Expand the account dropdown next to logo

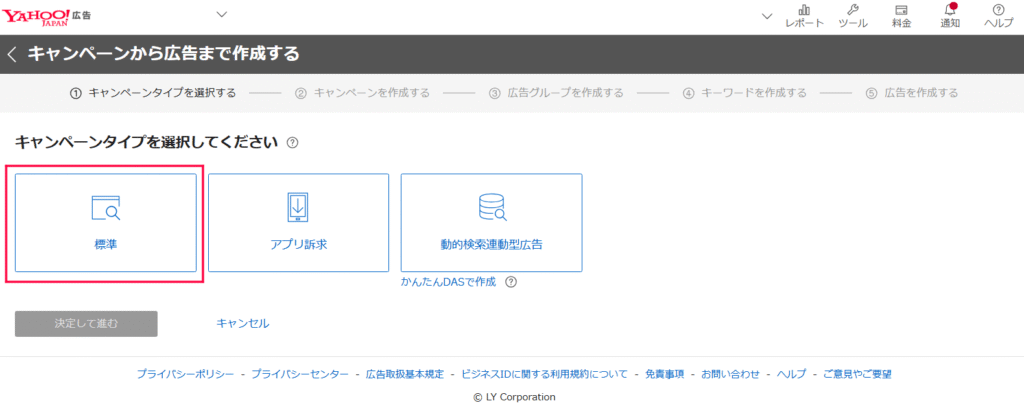tap(222, 14)
